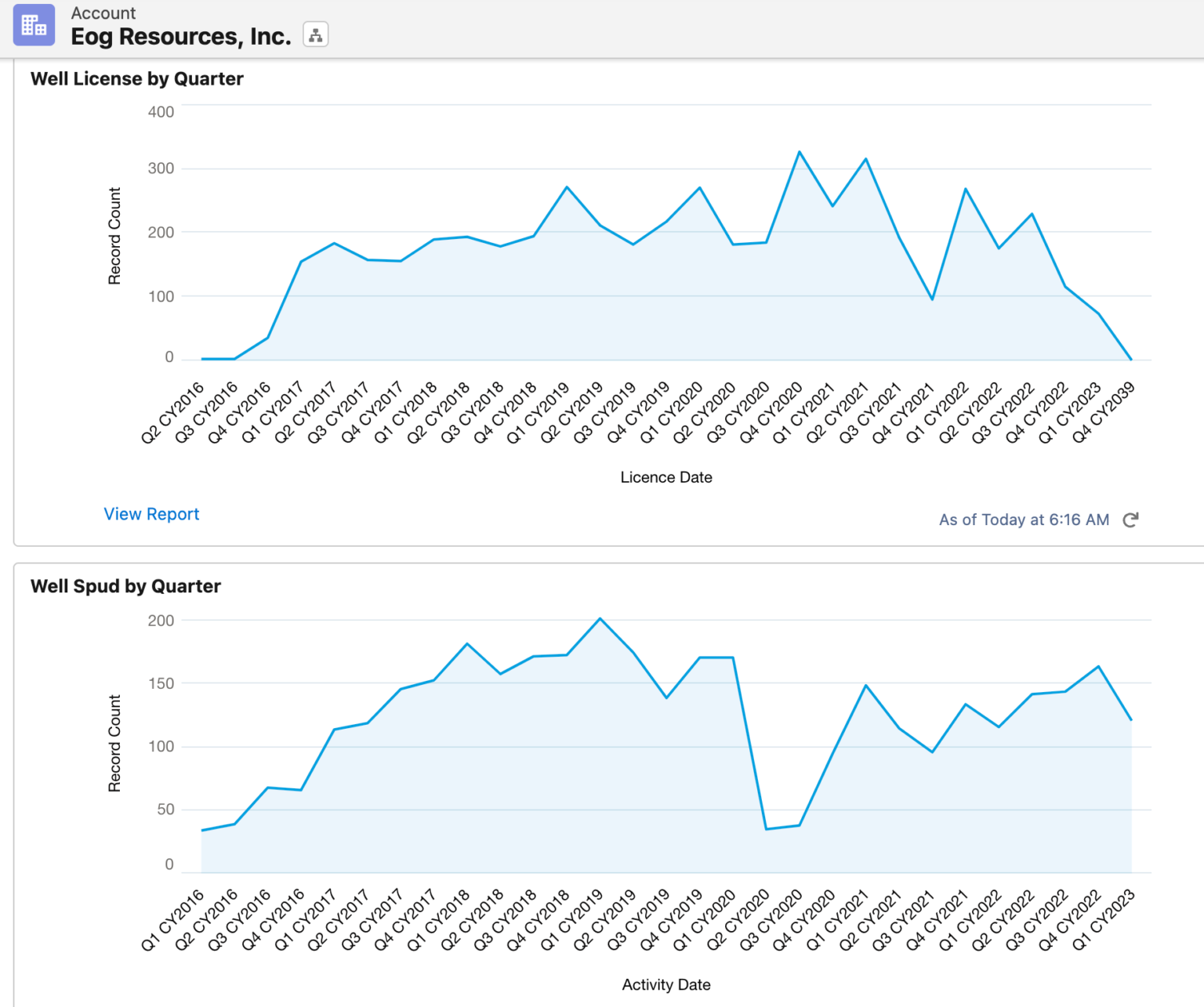Click the Q2 CY2016 label on license chart
This screenshot has width=1204, height=1007.
click(173, 413)
